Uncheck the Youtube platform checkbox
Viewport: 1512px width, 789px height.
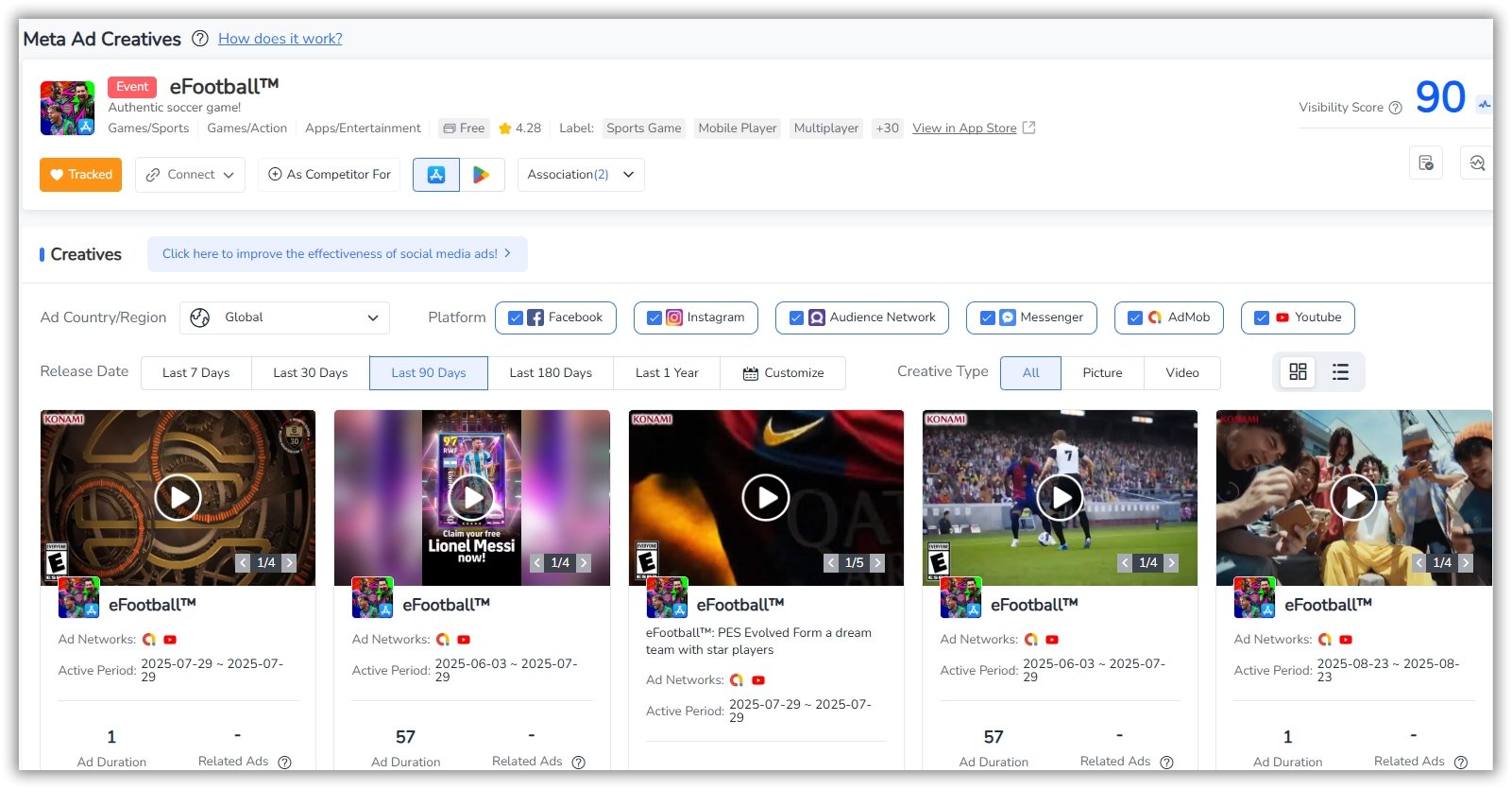click(1262, 318)
